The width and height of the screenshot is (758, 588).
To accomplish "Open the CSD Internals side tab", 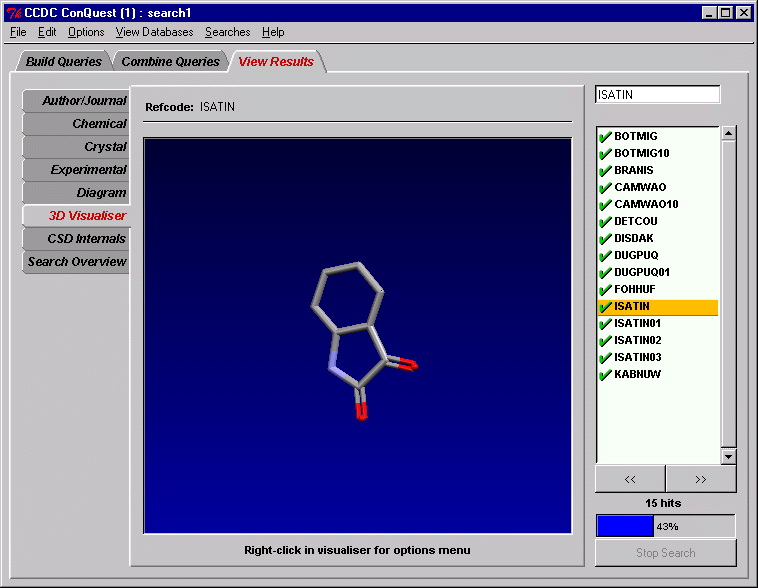I will click(76, 238).
